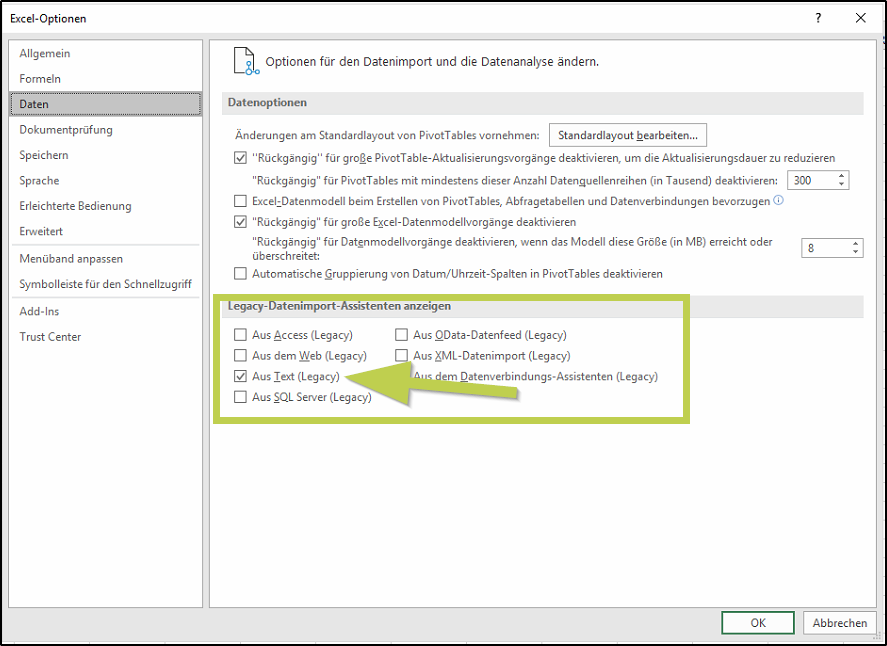This screenshot has width=887, height=646.
Task: Click the data import options header icon
Action: click(245, 61)
